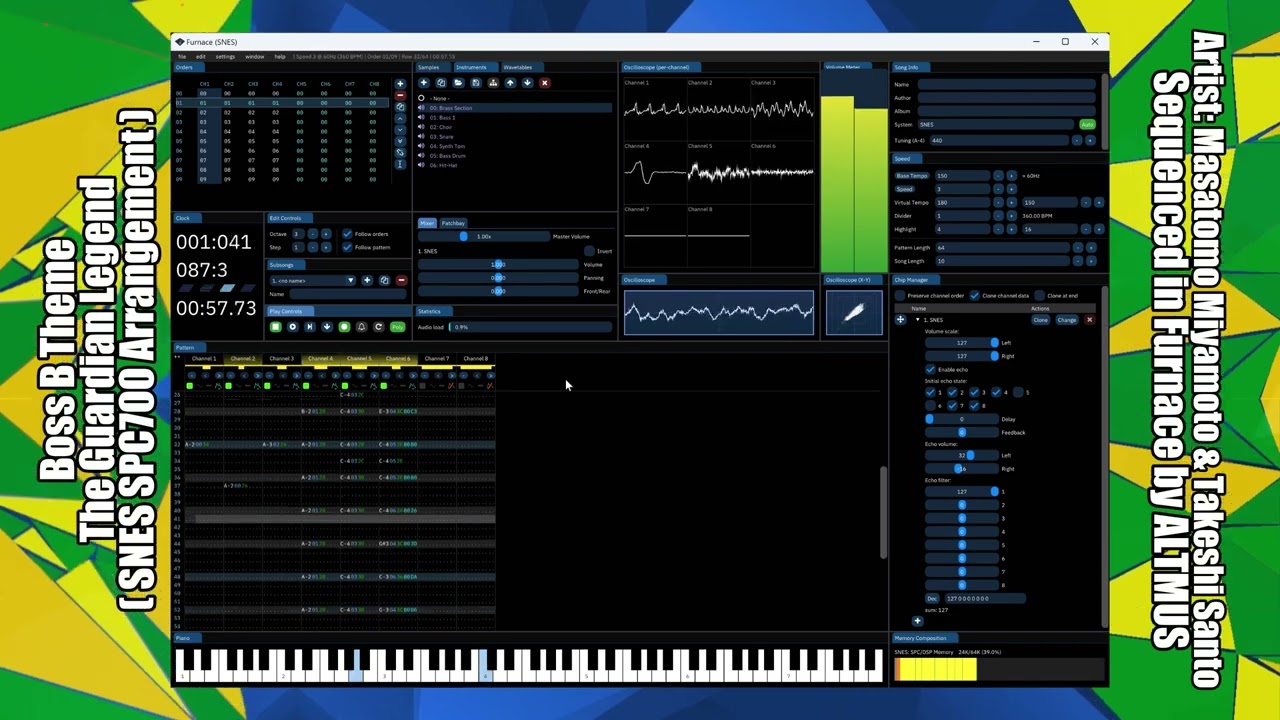Add a subsong with the plus icon
This screenshot has width=1280, height=720.
pos(367,280)
